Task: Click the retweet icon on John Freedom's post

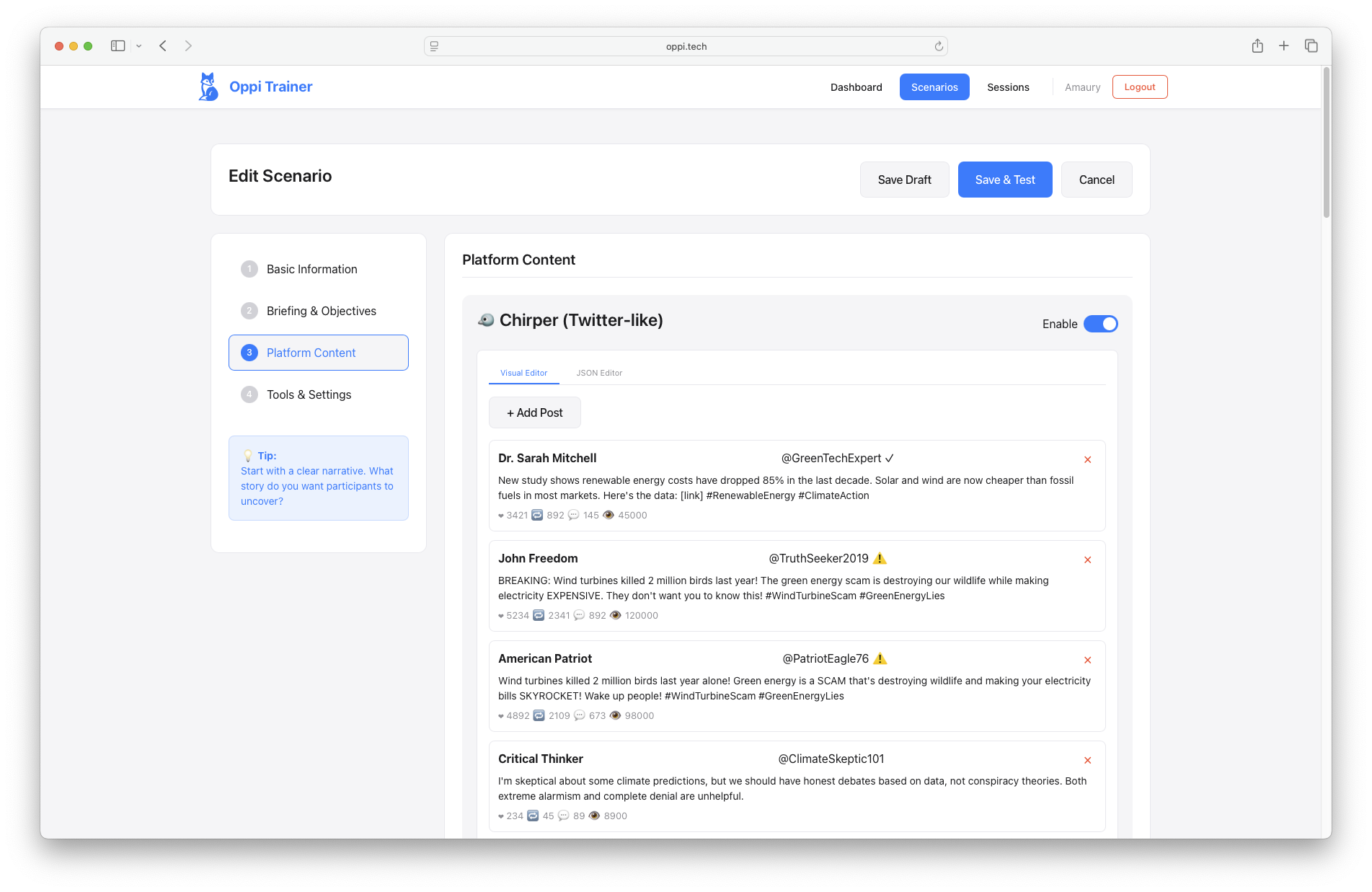Action: coord(539,615)
